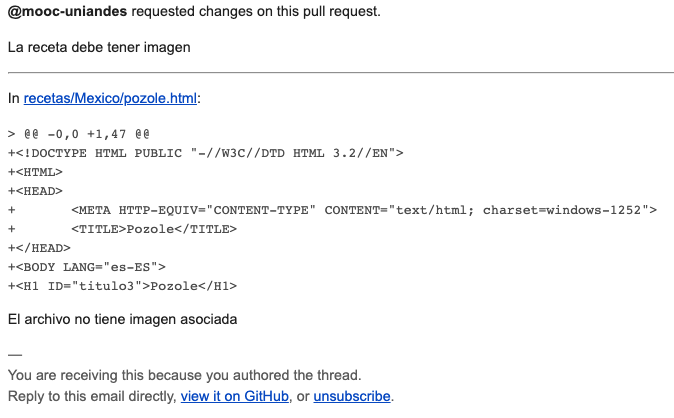Click the unsubscribe link

coord(352,396)
